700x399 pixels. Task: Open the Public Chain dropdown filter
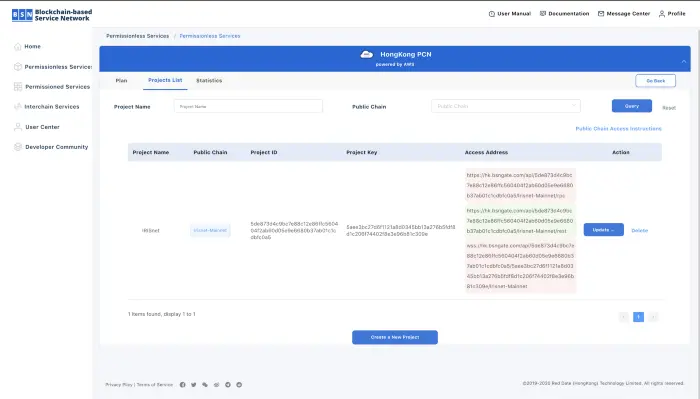[x=506, y=106]
